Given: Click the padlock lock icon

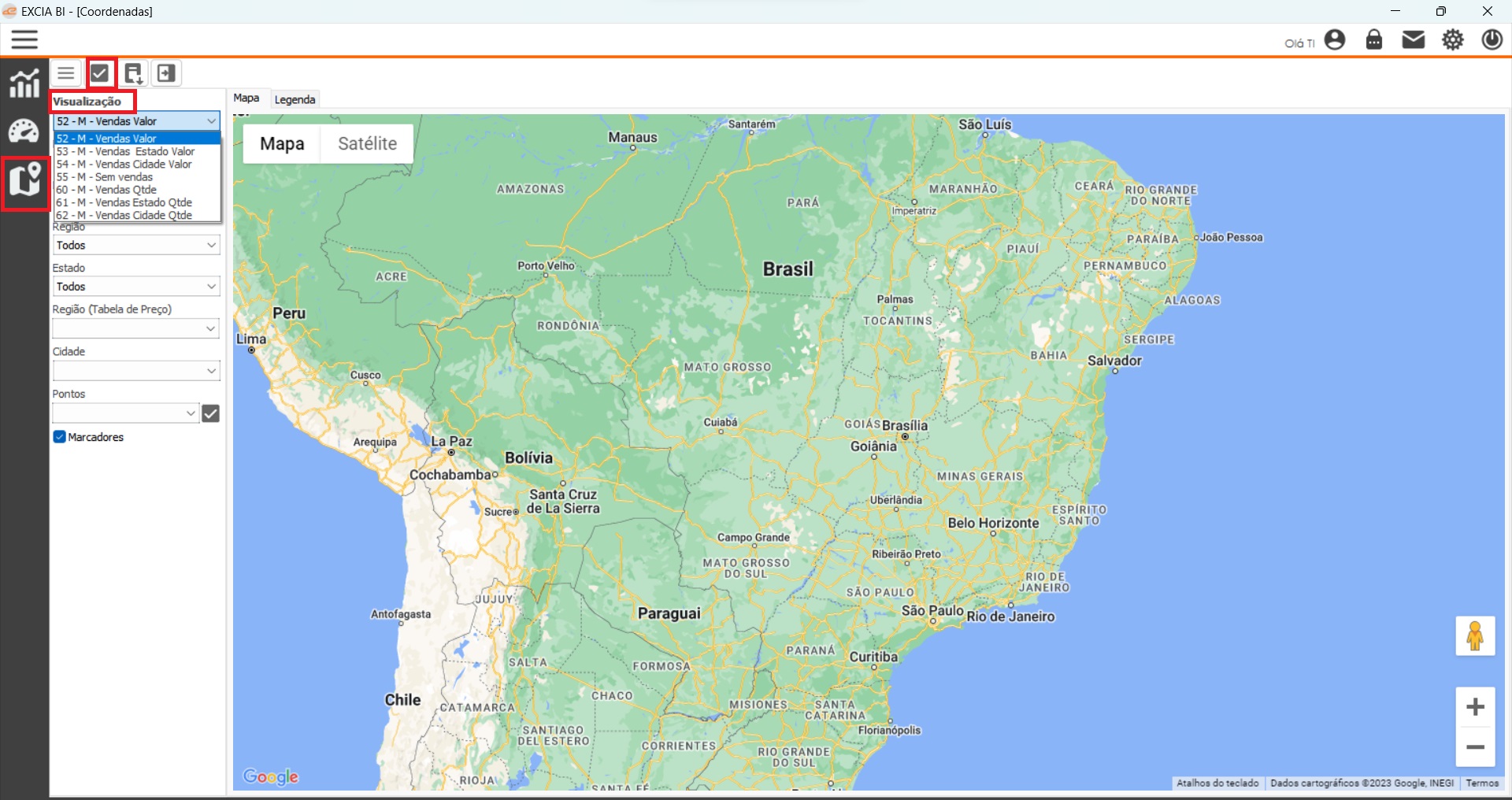Looking at the screenshot, I should 1374,39.
